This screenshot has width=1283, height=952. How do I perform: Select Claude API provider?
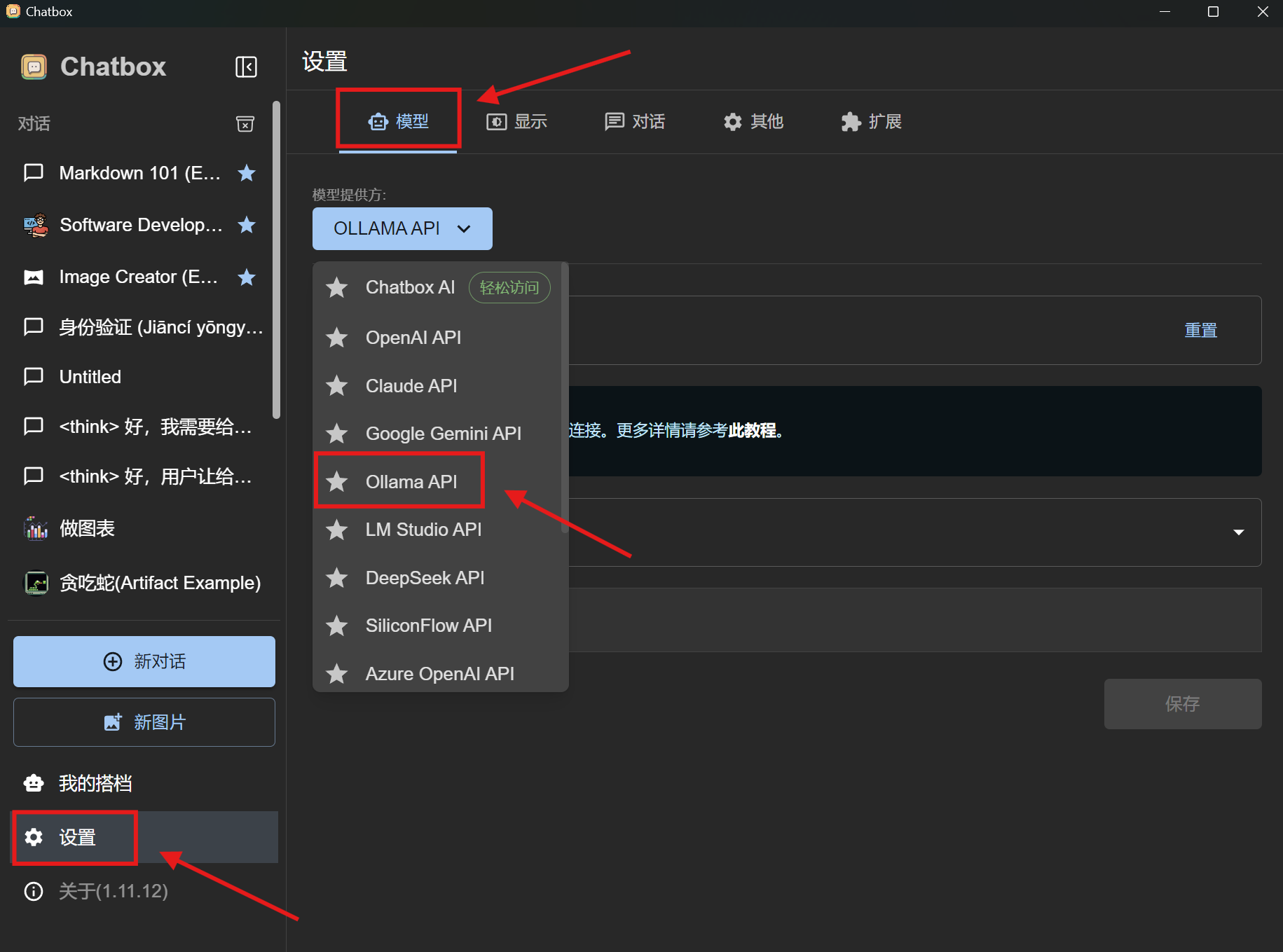(x=437, y=386)
